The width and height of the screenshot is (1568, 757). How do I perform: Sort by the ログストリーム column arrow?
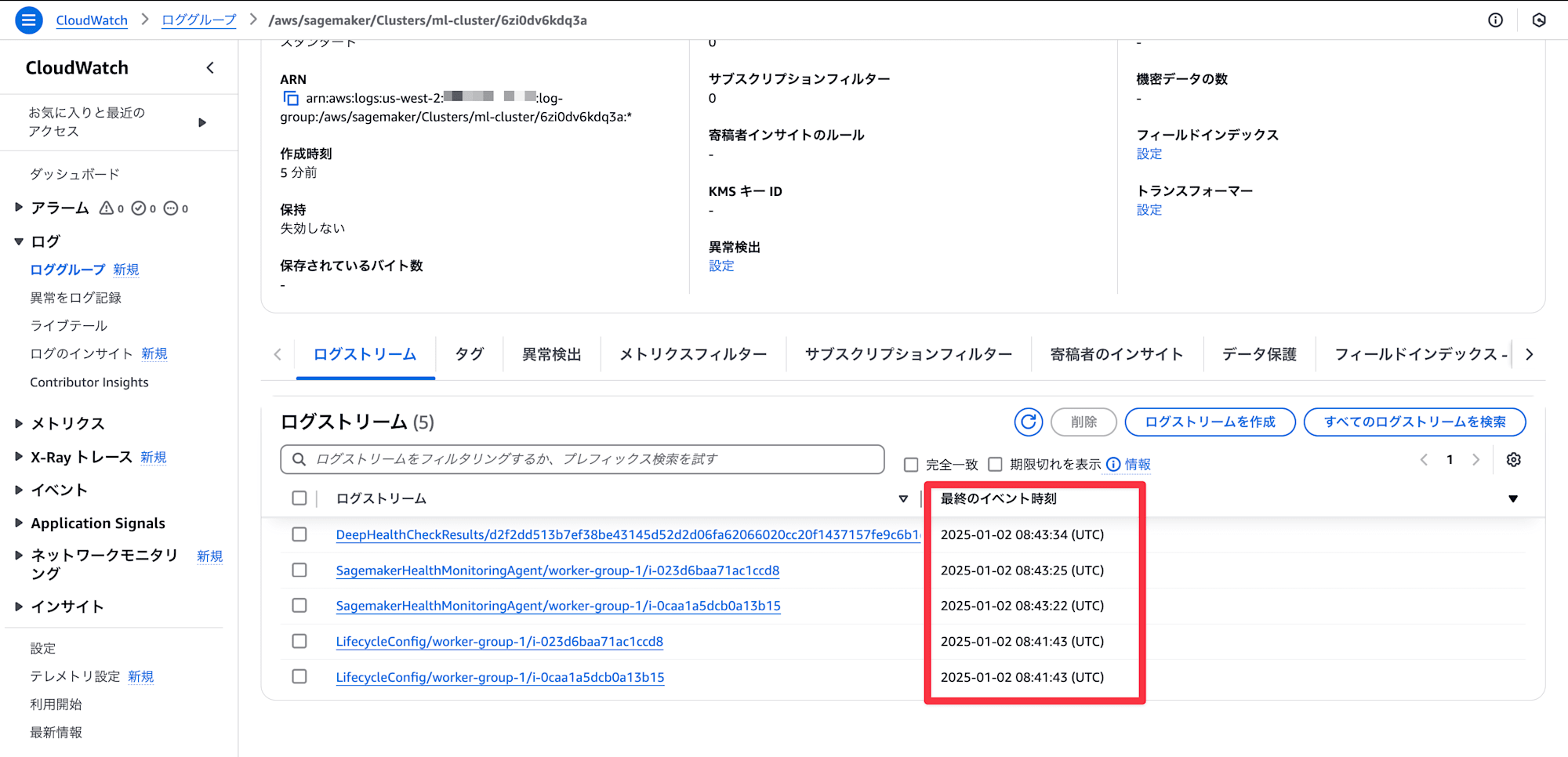pyautogui.click(x=903, y=499)
